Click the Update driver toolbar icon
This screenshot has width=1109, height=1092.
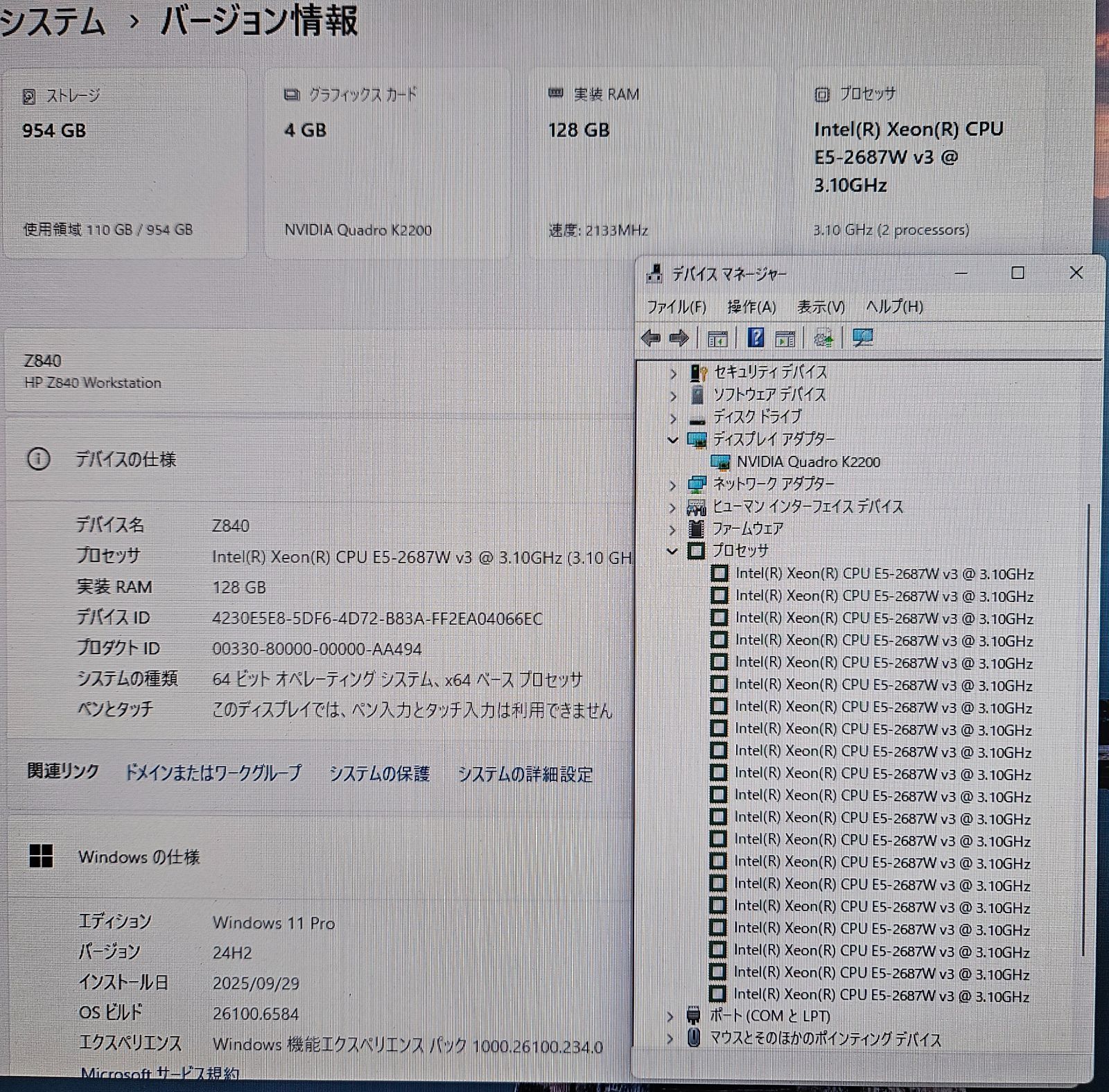pos(862,338)
